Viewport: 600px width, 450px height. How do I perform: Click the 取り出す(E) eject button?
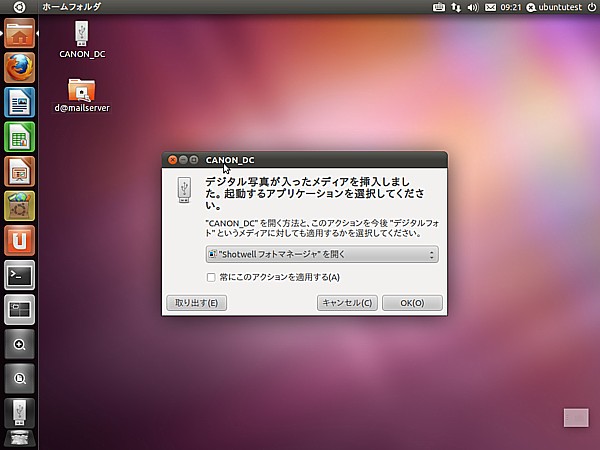[x=197, y=303]
